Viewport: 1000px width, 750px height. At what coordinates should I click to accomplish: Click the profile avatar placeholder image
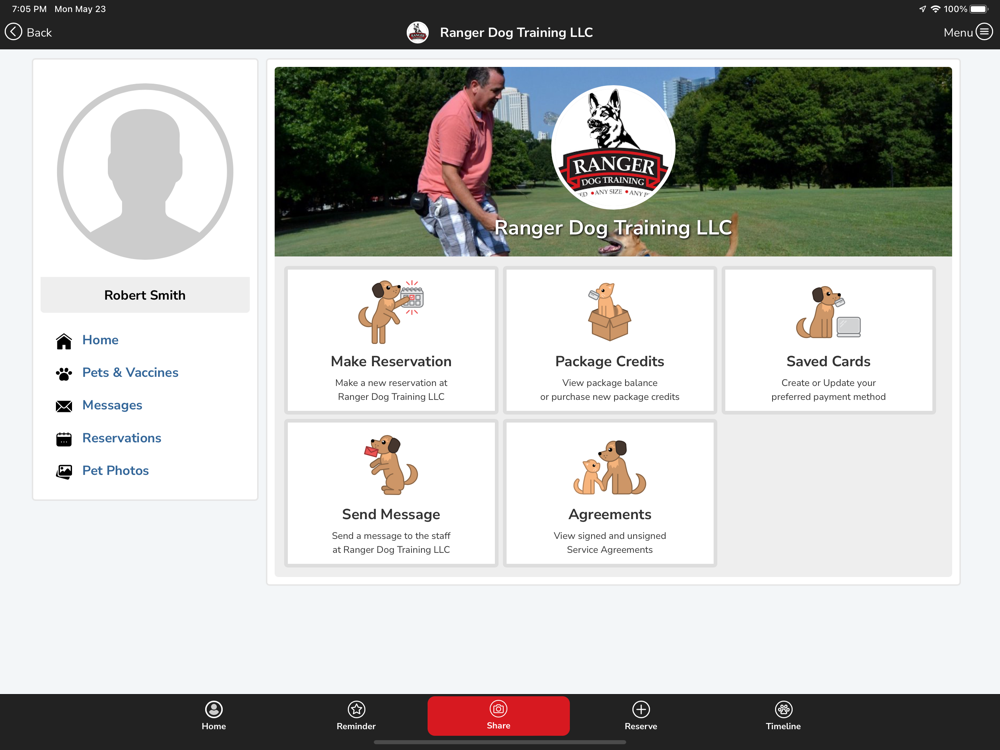[145, 172]
